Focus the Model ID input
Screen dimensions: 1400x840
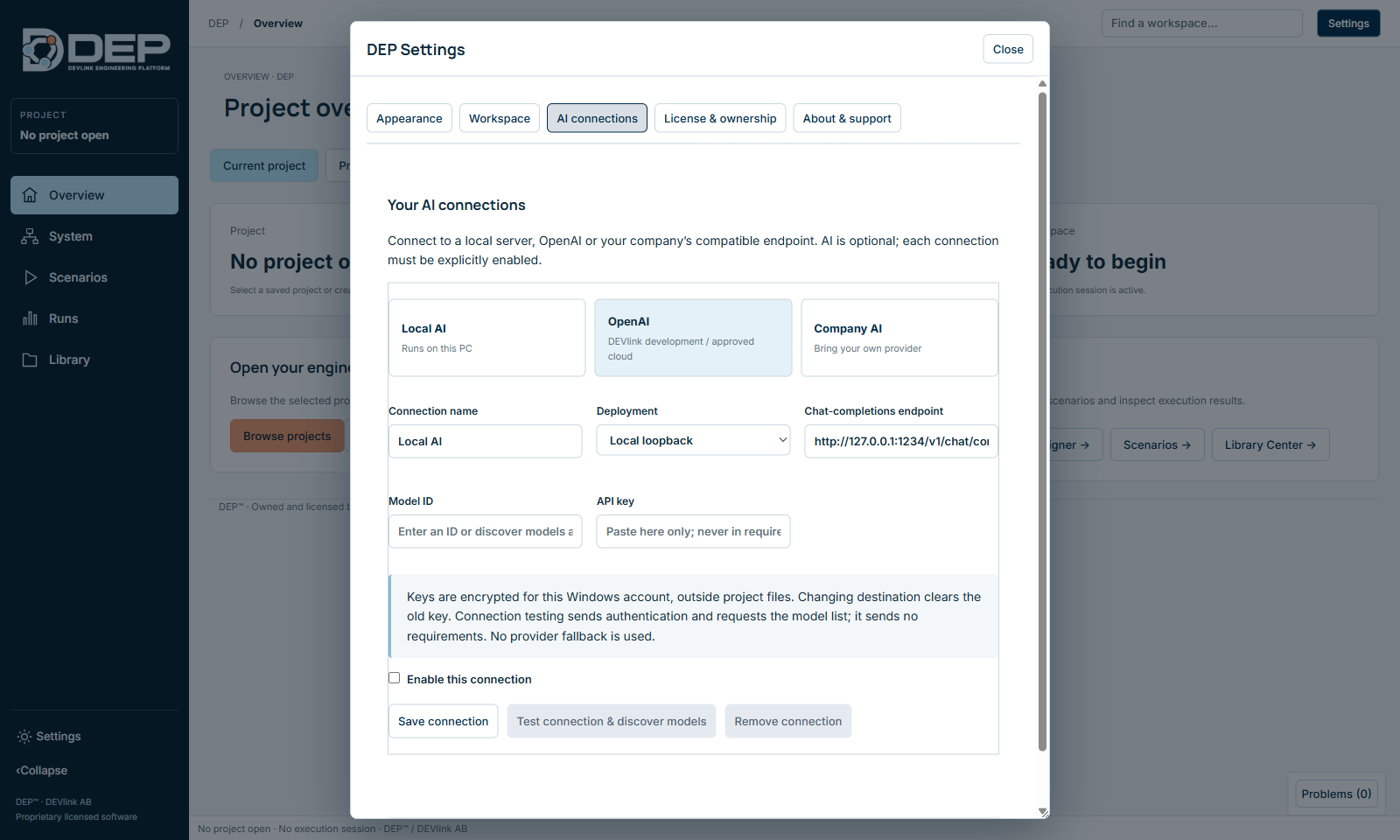486,531
